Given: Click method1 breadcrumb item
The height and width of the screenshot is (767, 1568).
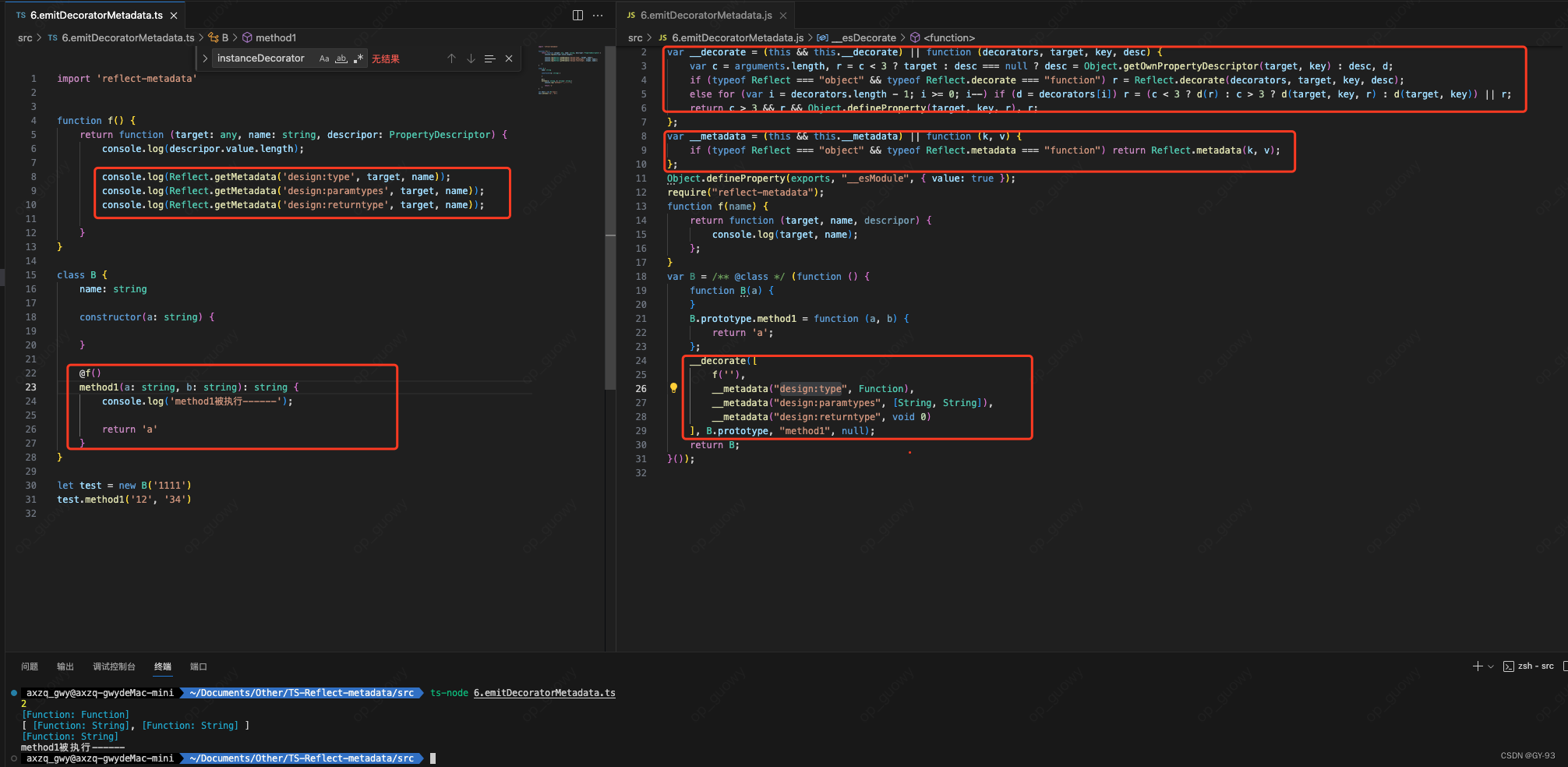Looking at the screenshot, I should 269,37.
